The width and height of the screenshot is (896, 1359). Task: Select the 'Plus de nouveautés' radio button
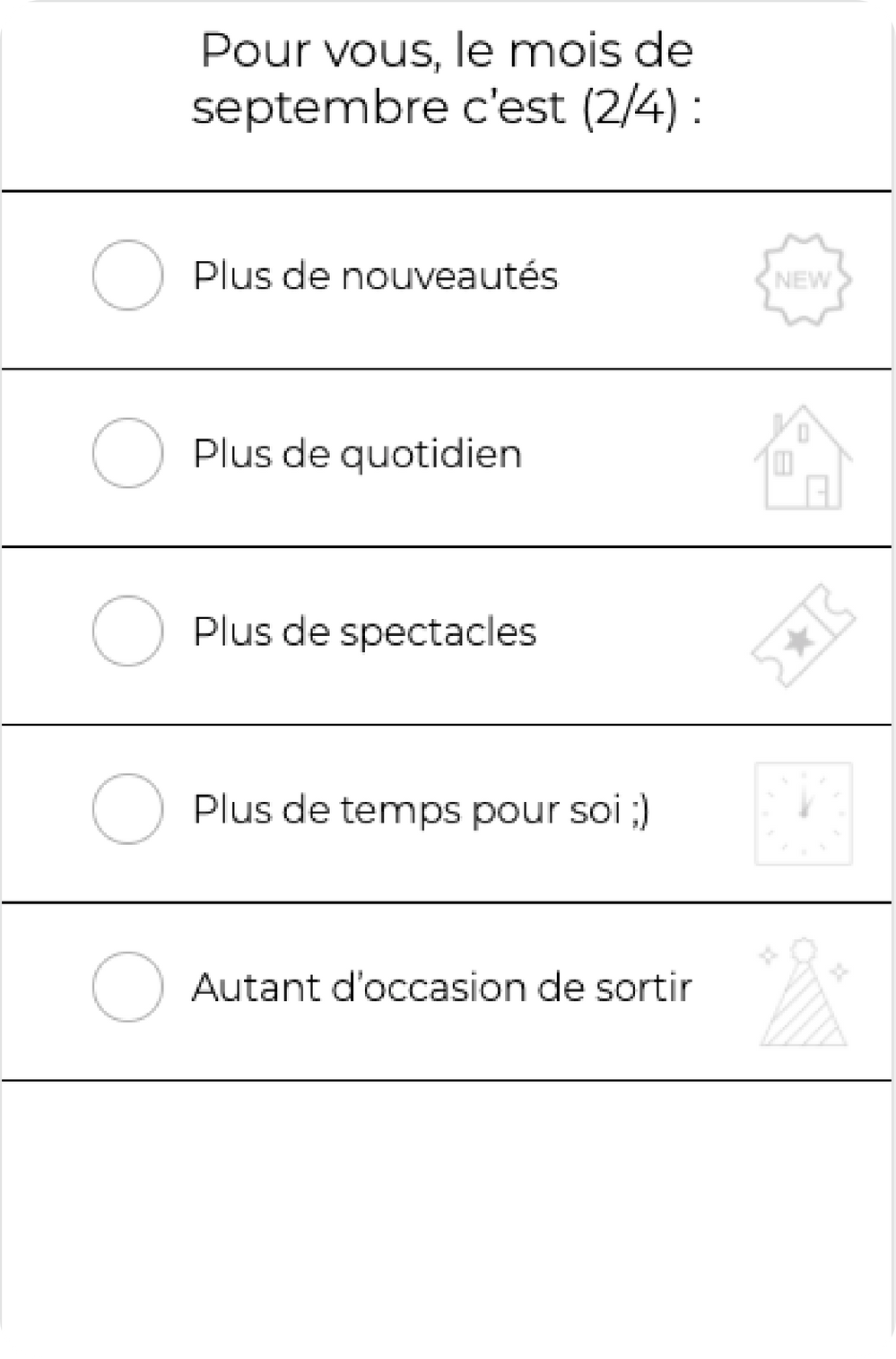[x=127, y=274]
